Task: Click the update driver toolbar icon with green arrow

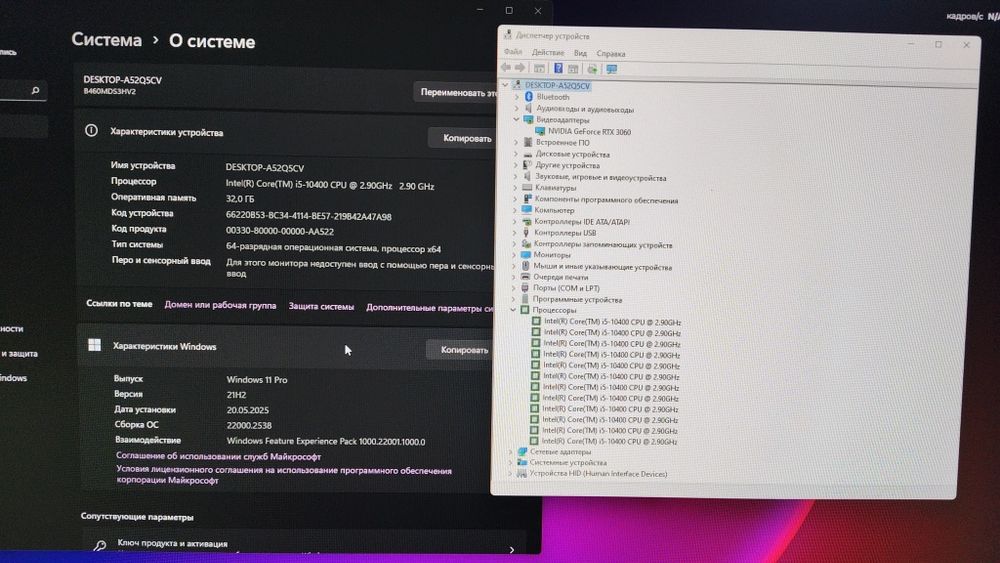Action: [592, 69]
